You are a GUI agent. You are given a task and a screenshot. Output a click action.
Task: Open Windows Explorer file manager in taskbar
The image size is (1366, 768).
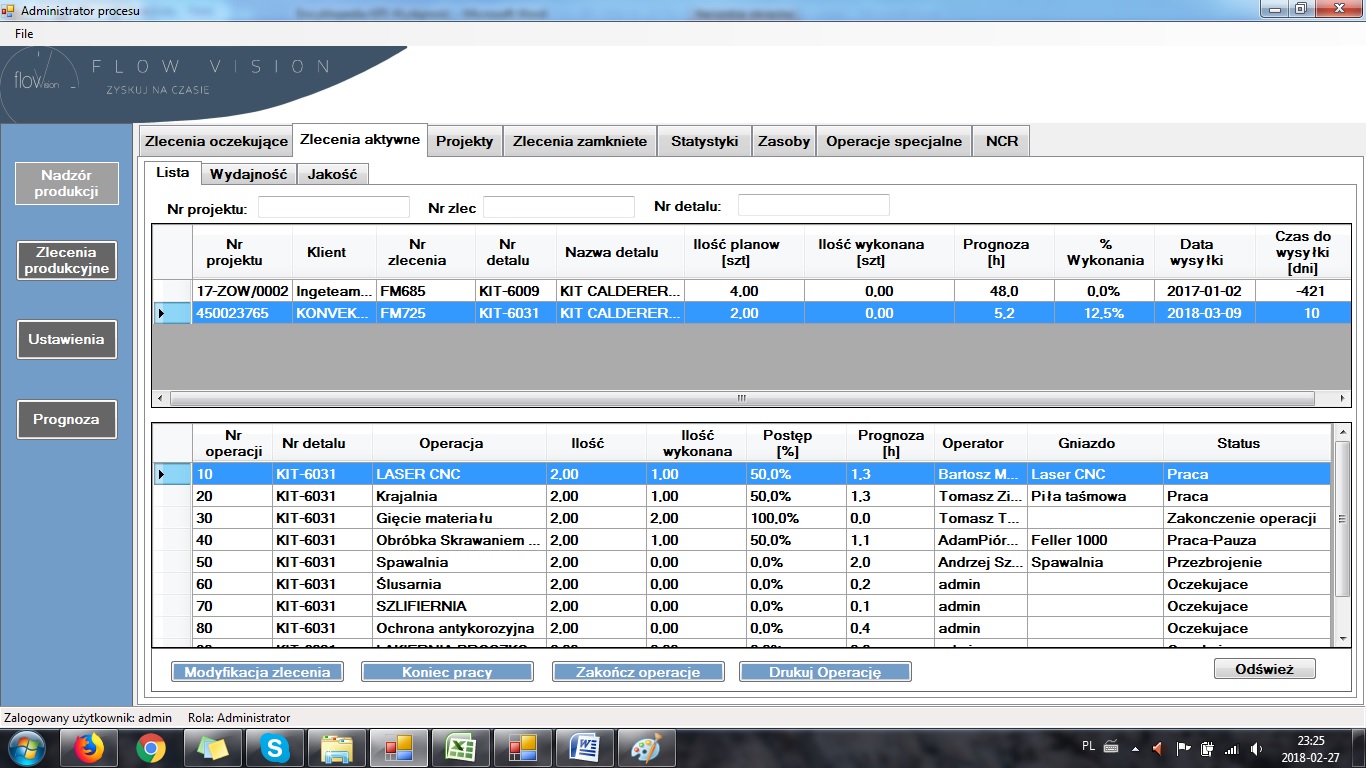[x=337, y=748]
